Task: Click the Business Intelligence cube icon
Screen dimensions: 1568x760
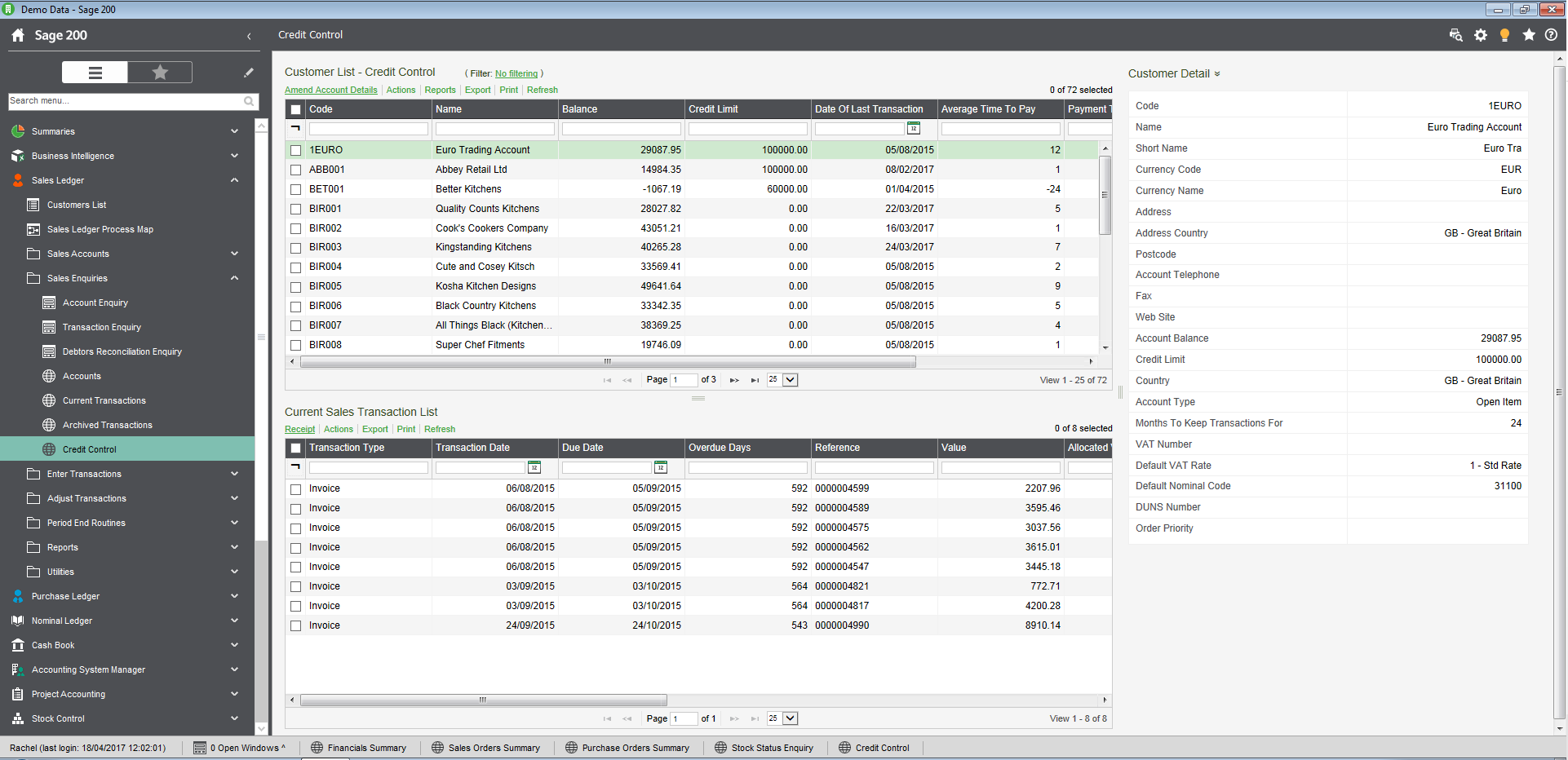Action: [x=18, y=156]
